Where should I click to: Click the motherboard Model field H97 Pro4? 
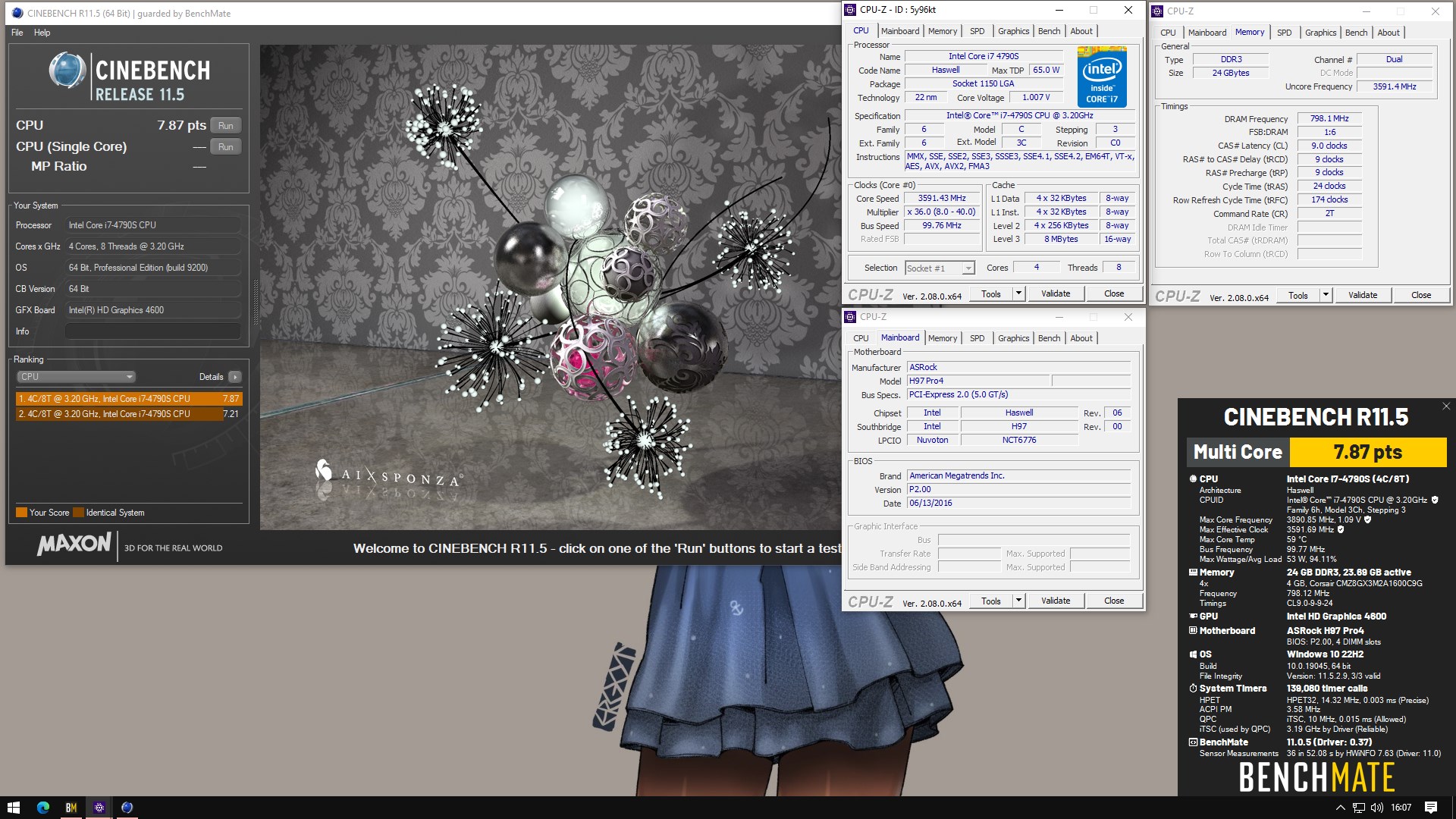click(977, 381)
